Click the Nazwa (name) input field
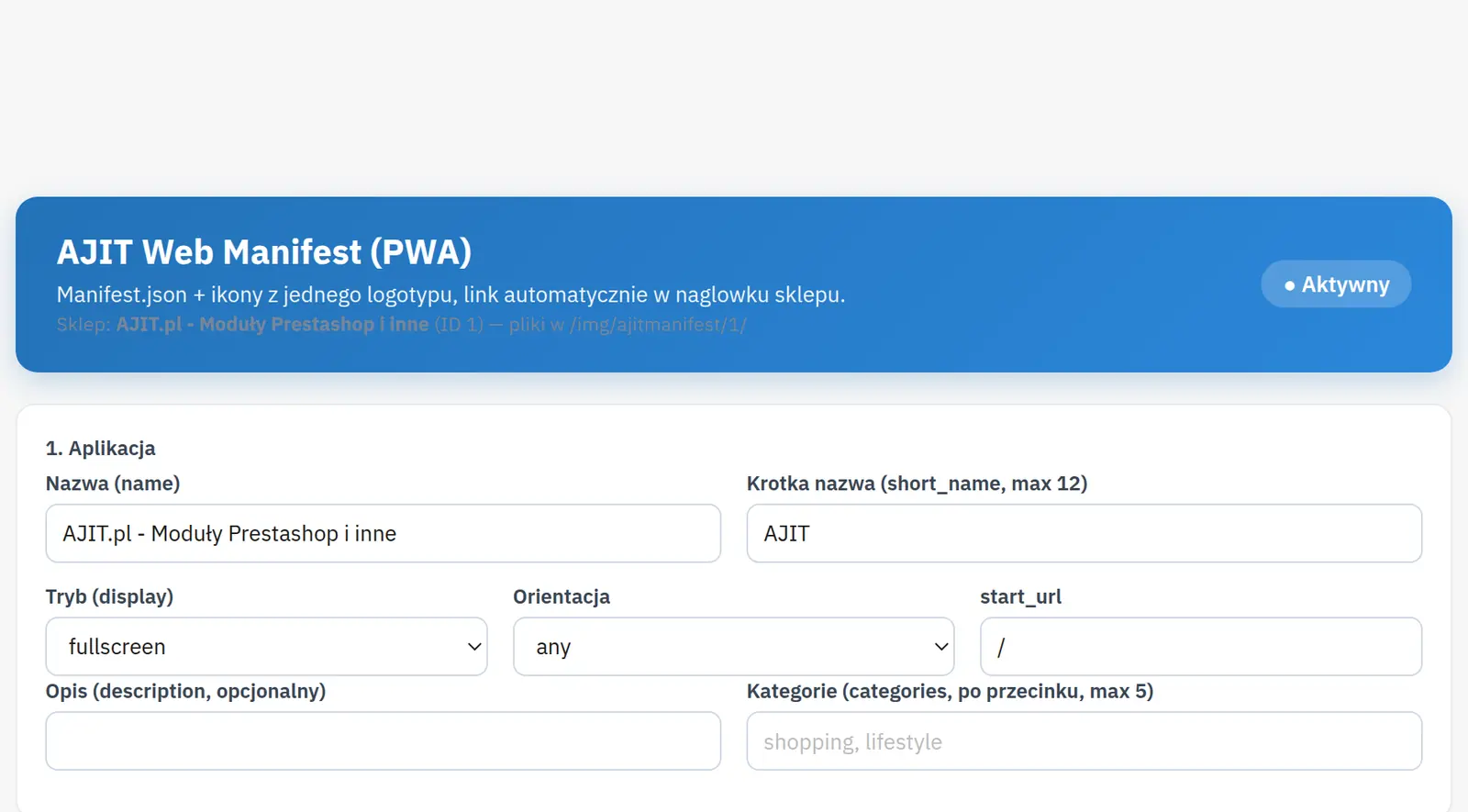 pyautogui.click(x=383, y=533)
